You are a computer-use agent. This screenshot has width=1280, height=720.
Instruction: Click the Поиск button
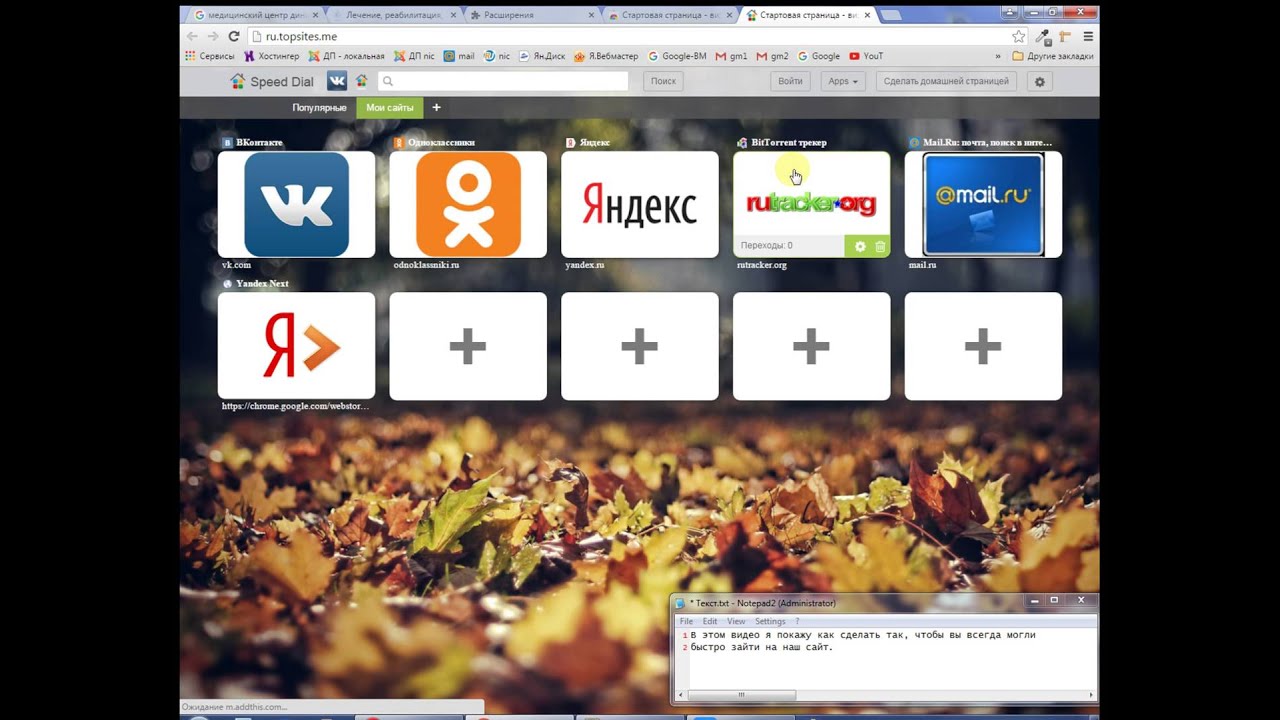pos(663,81)
